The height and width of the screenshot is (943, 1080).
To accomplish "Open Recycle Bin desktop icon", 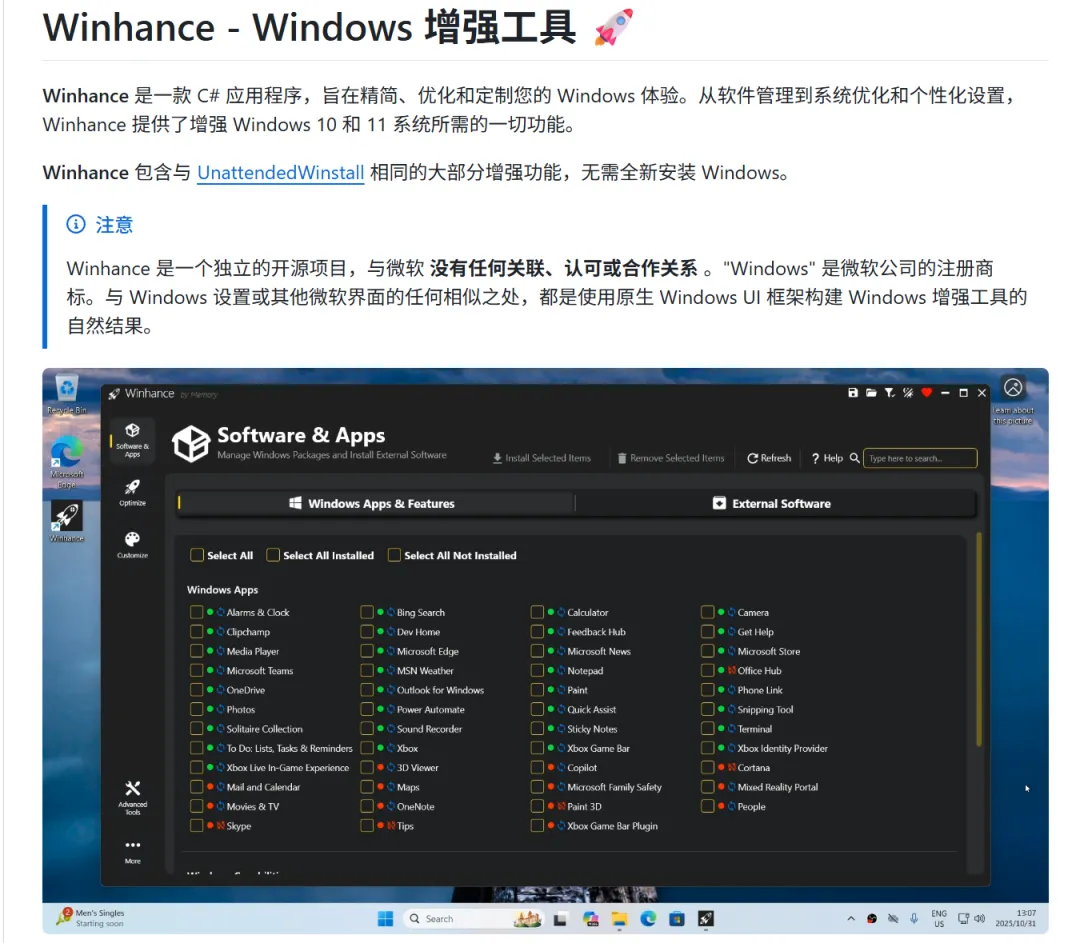I will tap(67, 394).
